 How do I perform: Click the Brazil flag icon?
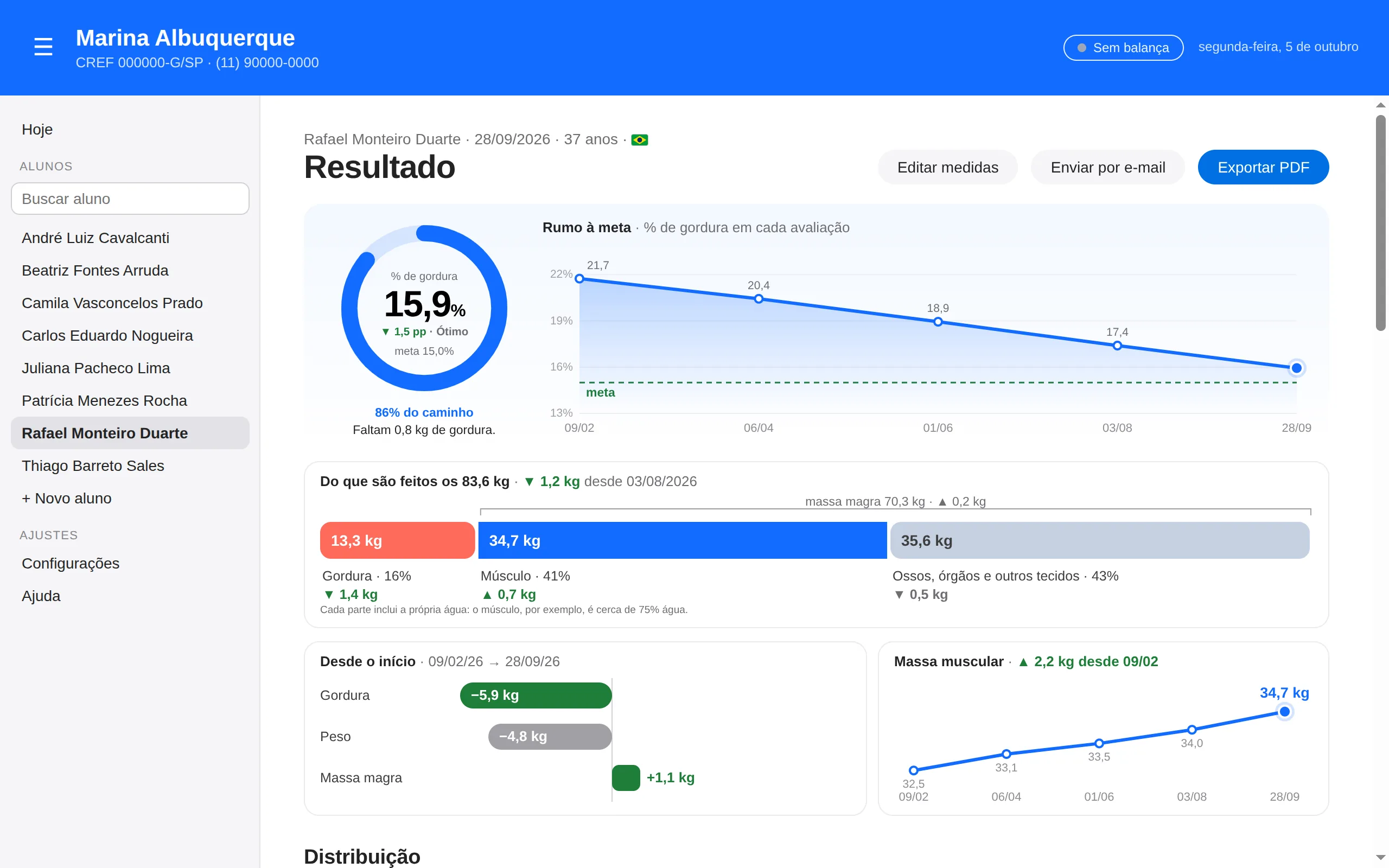639,139
